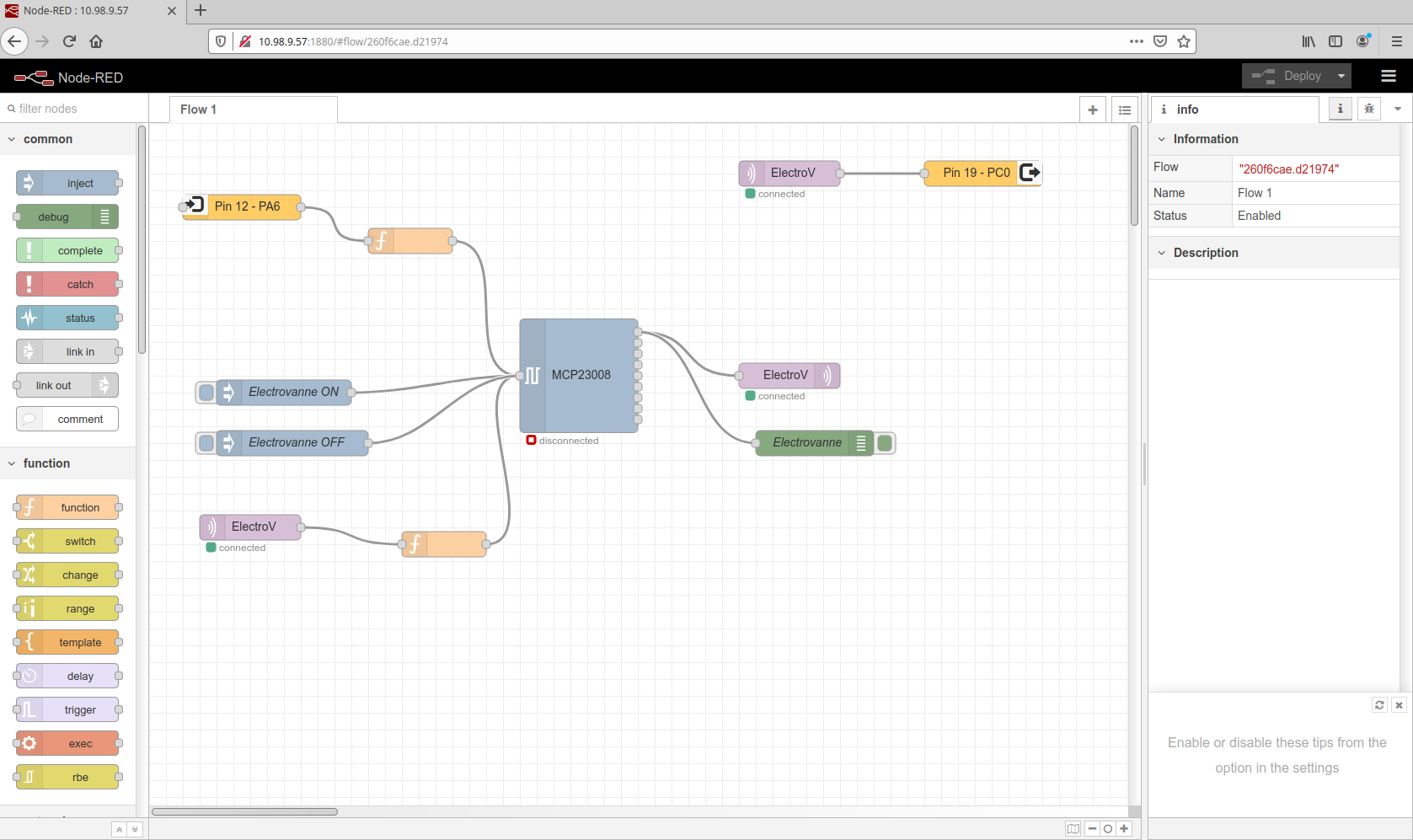Refresh the tip in the info panel
Screen dimensions: 1413x840
[1379, 705]
